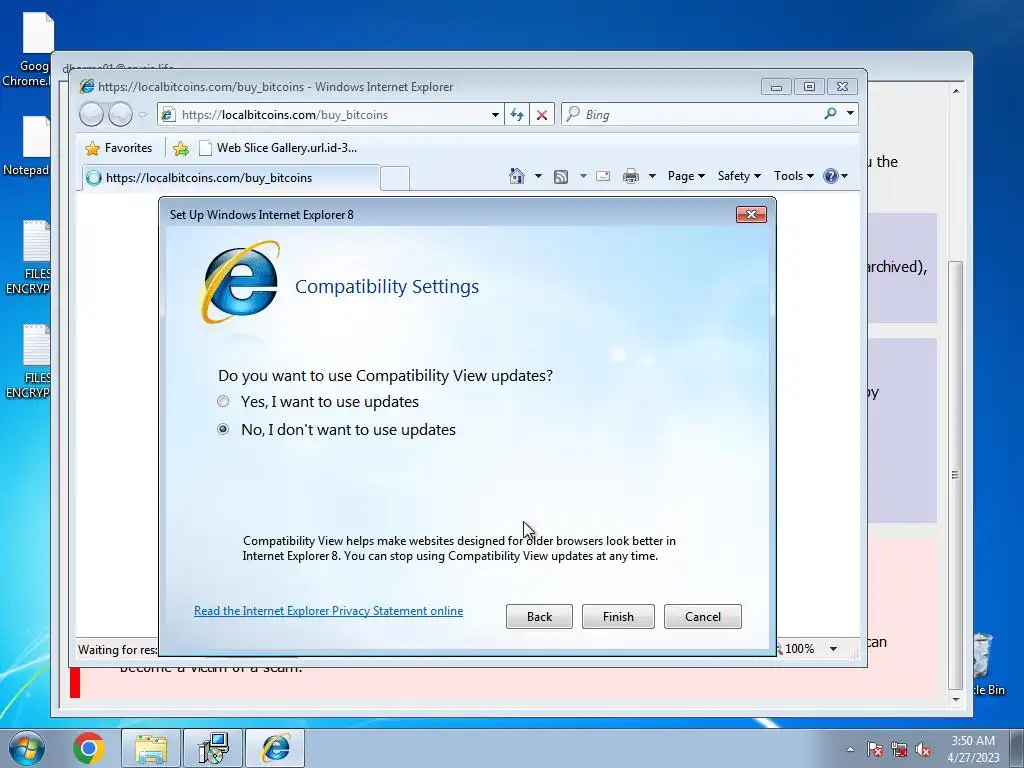Image resolution: width=1024 pixels, height=768 pixels.
Task: Open the Help question mark menu
Action: 835,176
